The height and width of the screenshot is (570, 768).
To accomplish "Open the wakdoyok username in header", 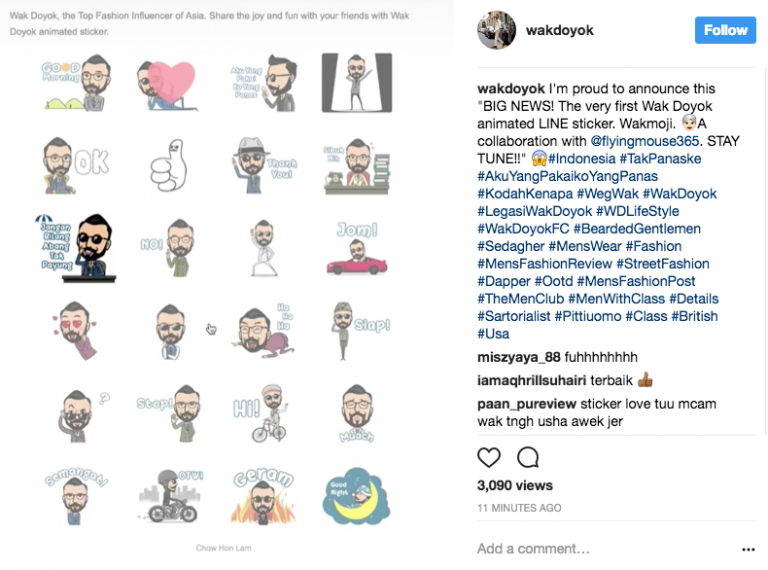I will (559, 30).
